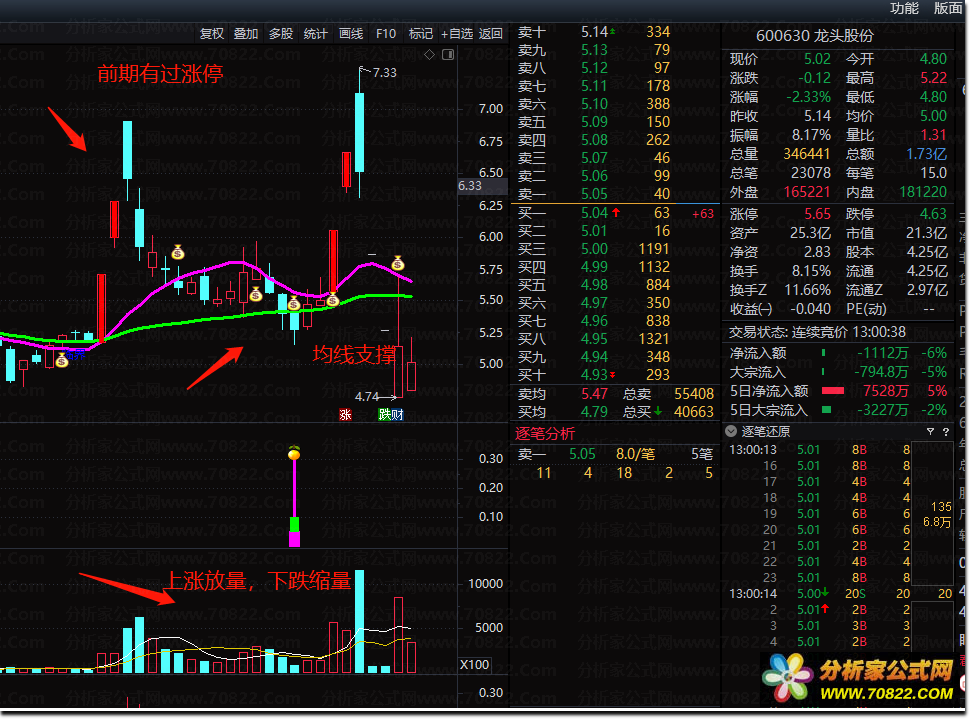
Task: Select the 多股 multi-stock view
Action: tap(281, 33)
